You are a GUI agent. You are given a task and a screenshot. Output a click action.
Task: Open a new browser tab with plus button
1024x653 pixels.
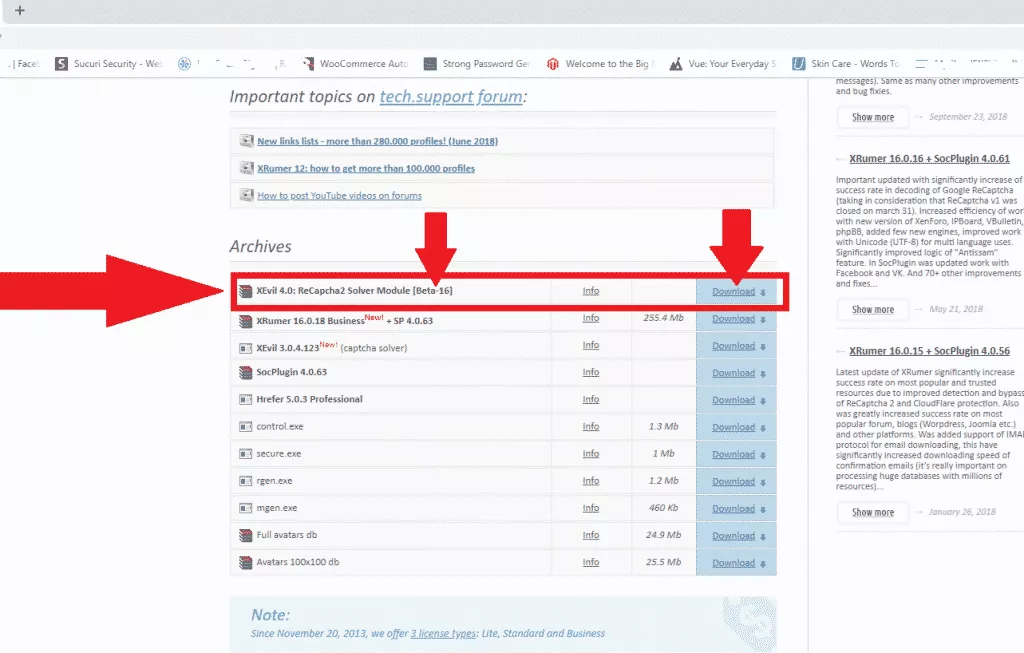[19, 11]
